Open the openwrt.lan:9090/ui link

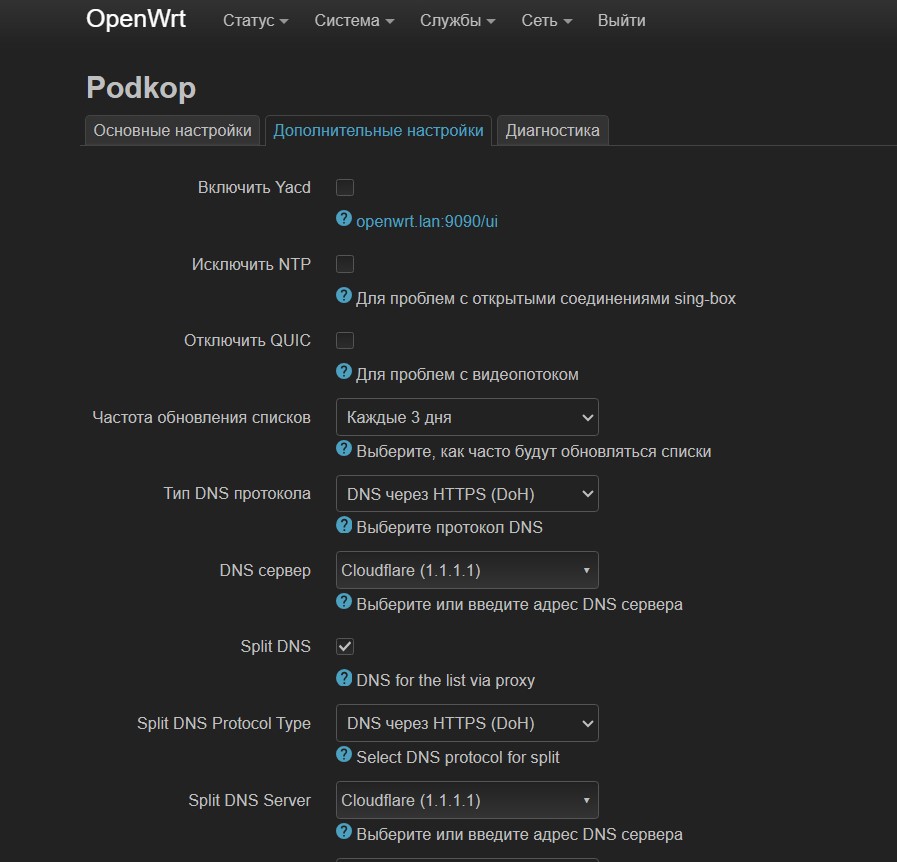[x=427, y=221]
